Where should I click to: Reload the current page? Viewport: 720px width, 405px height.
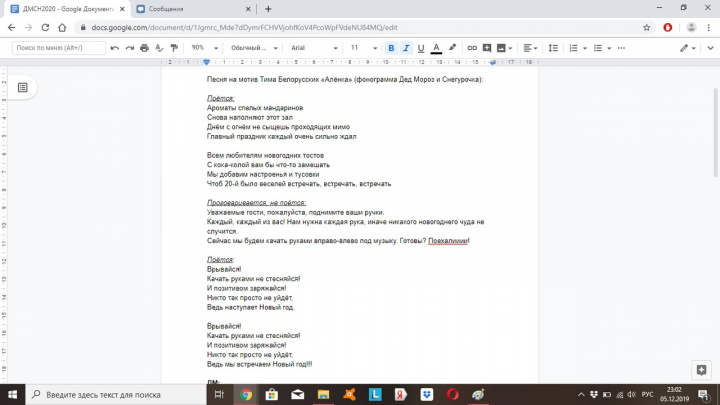45,28
